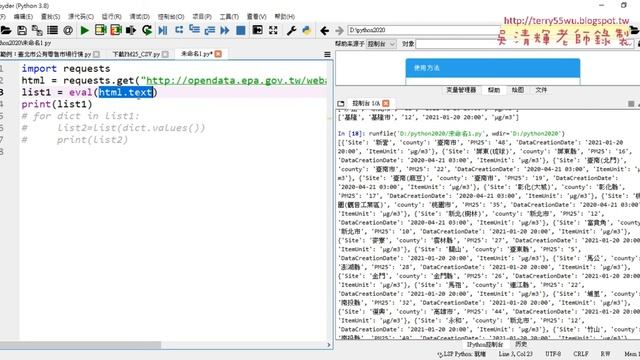
Task: Toggle fullscreen mode icon
Action: (x=273, y=30)
